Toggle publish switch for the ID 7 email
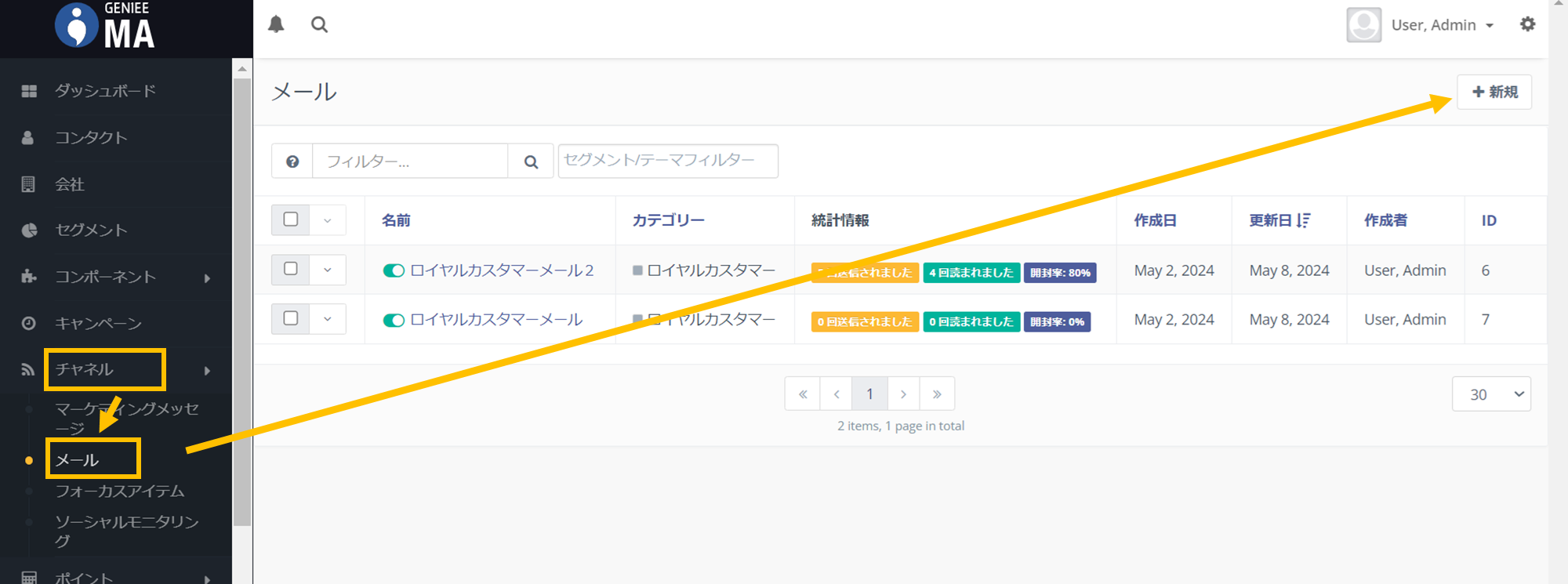Screen dimensions: 1568x584 tap(394, 320)
